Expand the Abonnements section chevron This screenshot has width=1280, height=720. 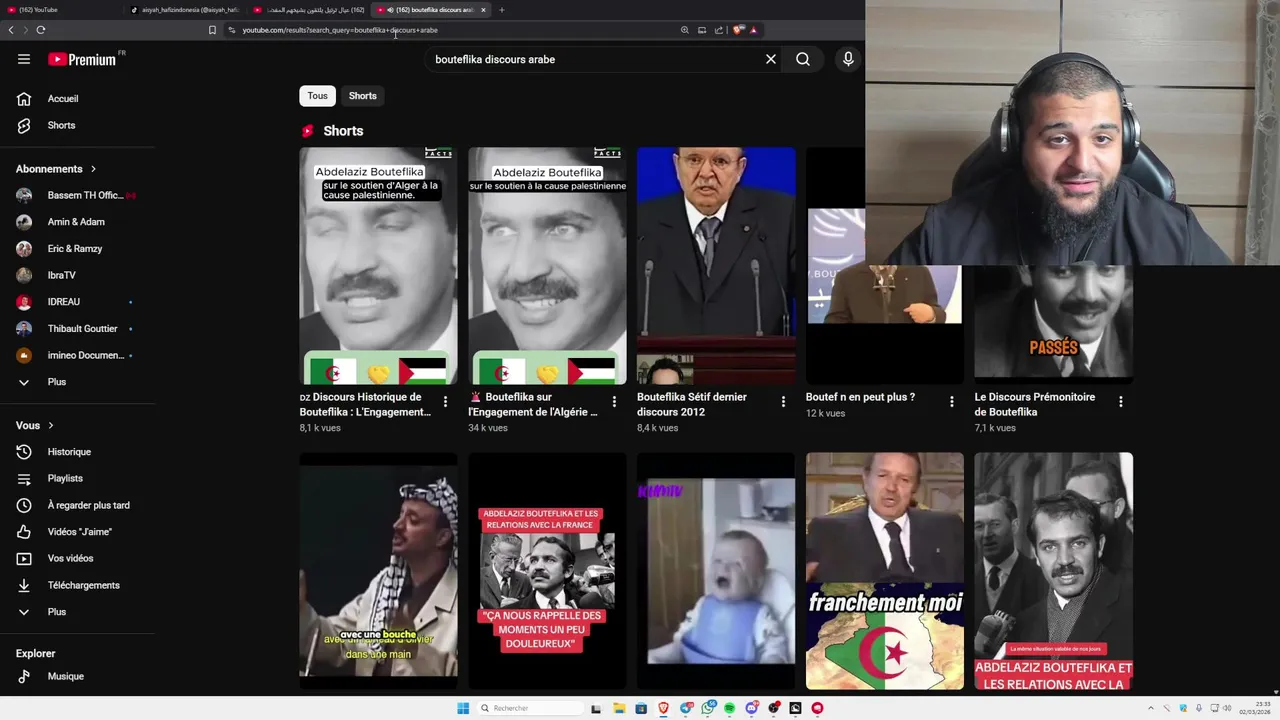(x=93, y=169)
